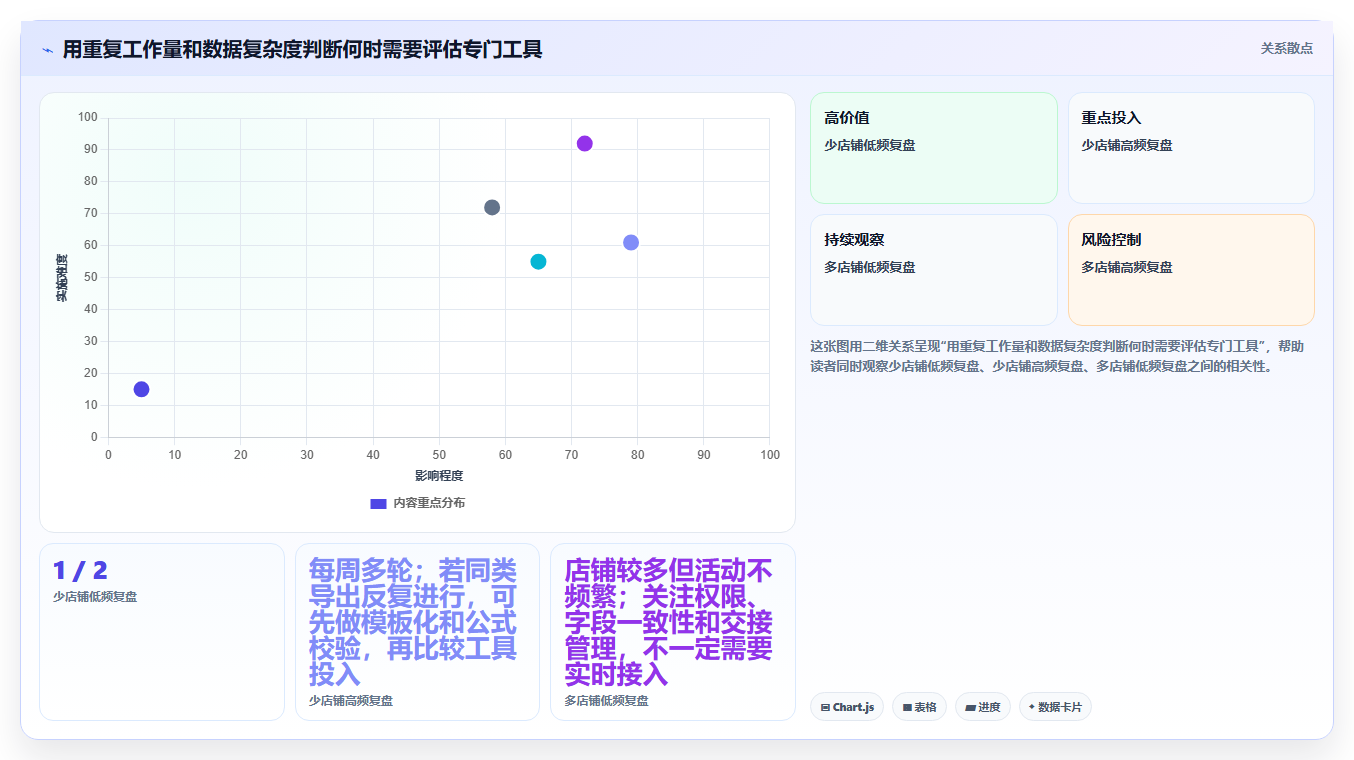
Task: Open the 高价值 quadrant card
Action: tap(933, 148)
